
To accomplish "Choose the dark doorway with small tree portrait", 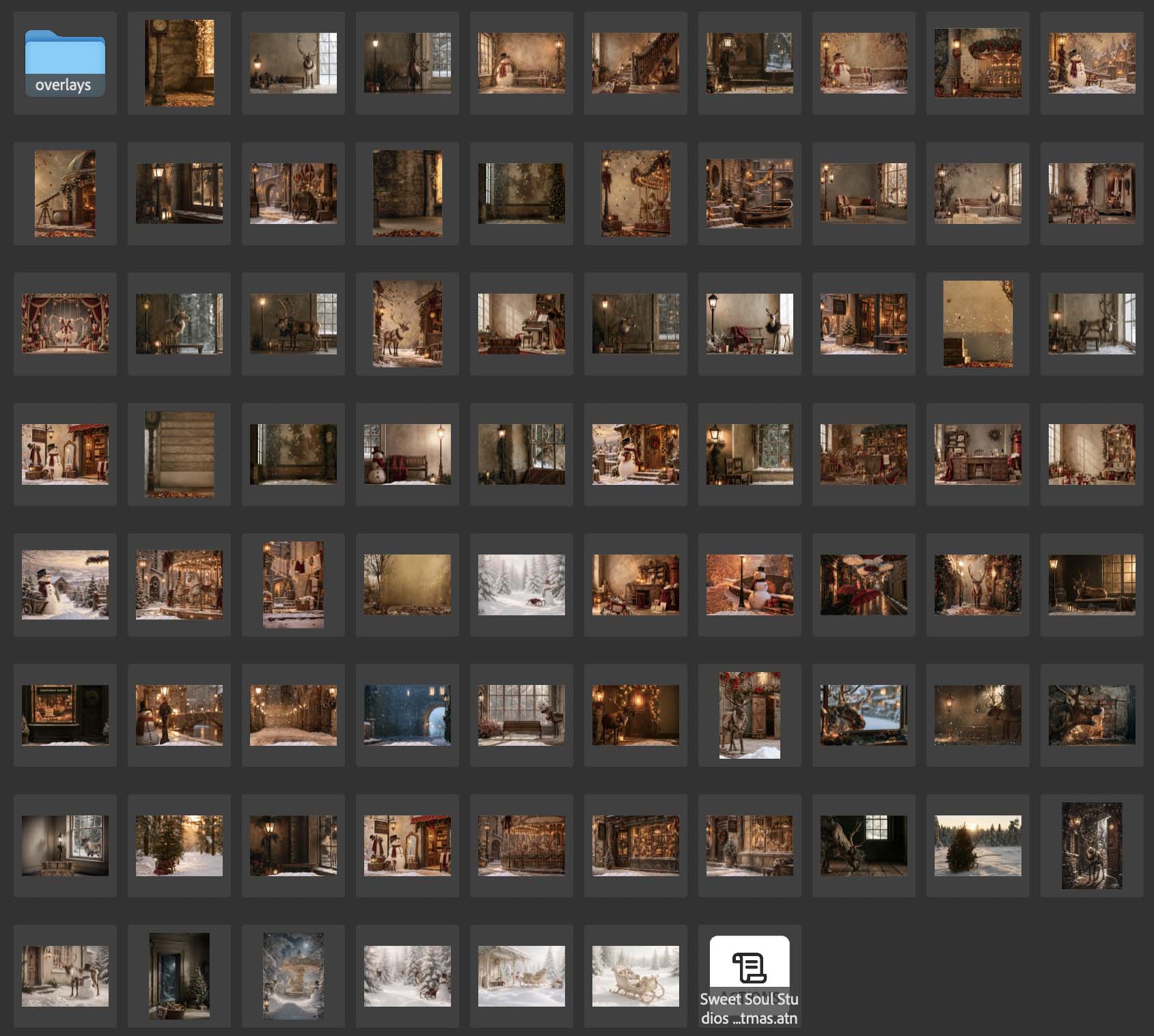I will pyautogui.click(x=179, y=976).
